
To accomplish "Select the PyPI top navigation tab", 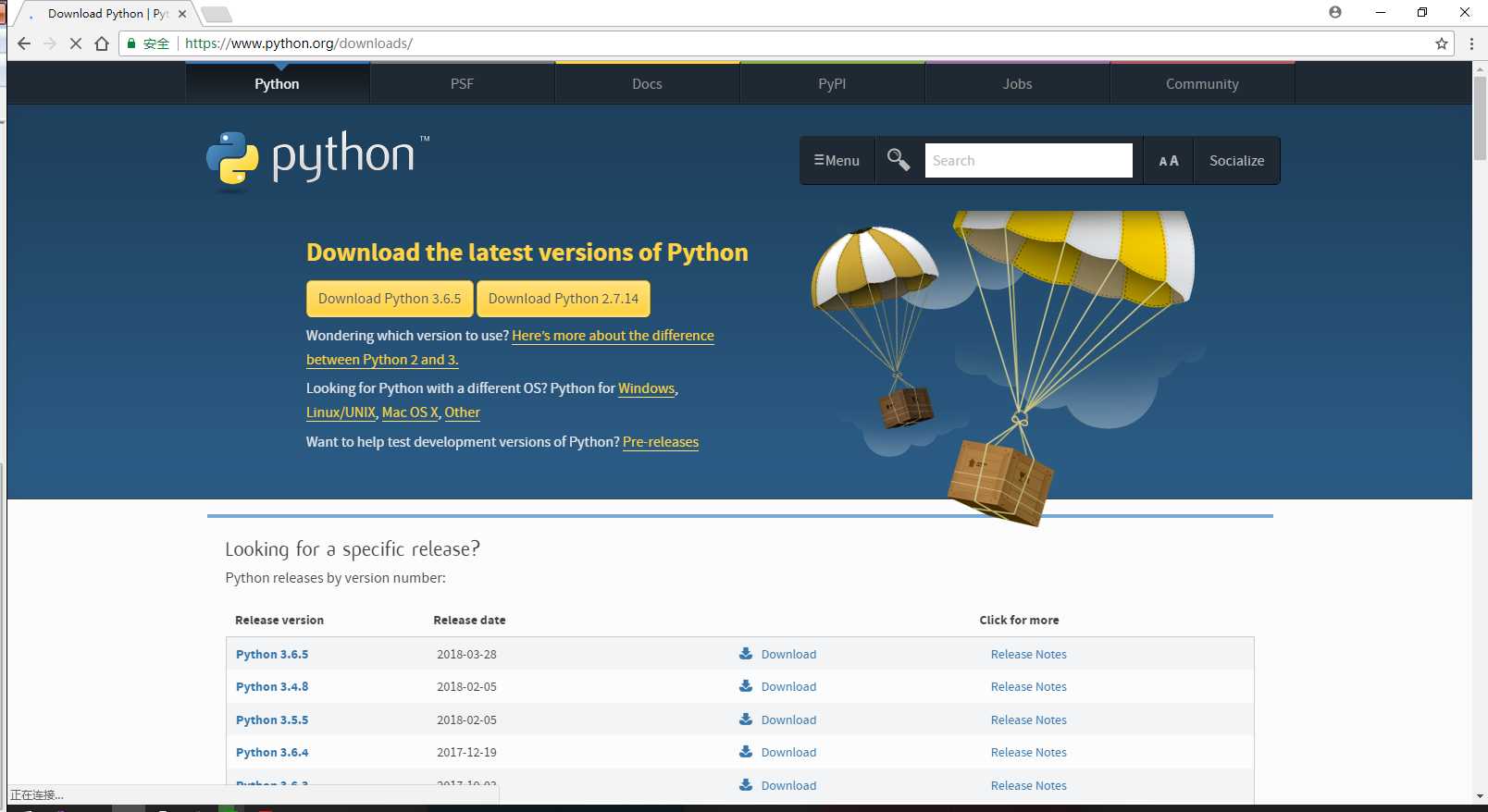I will coord(833,84).
